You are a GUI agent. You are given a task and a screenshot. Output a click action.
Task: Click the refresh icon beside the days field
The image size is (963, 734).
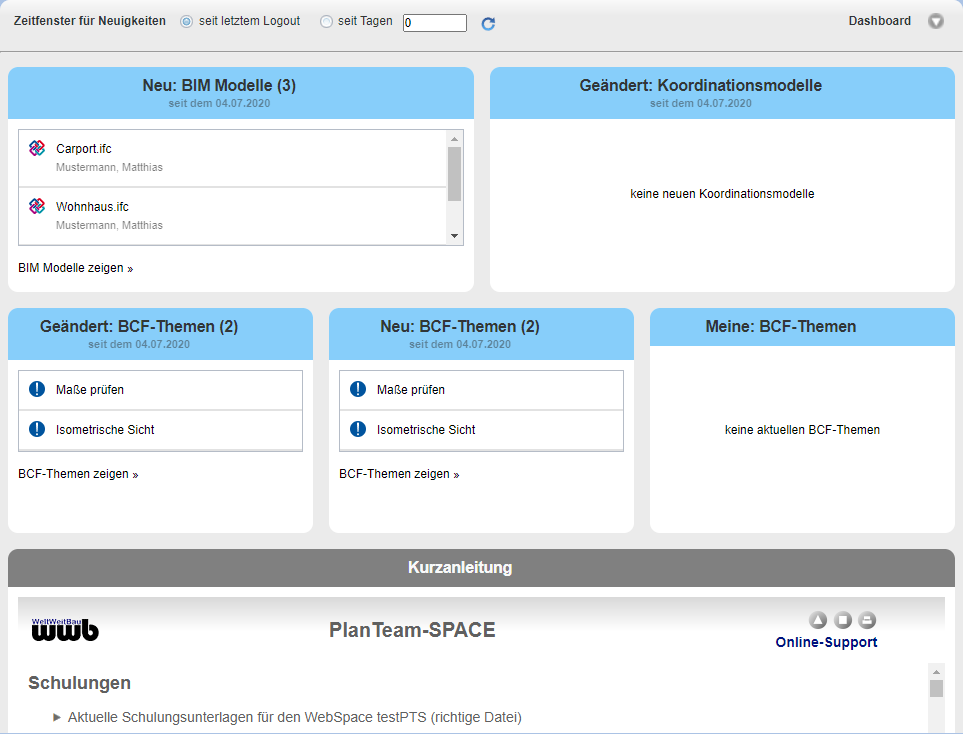click(x=488, y=23)
